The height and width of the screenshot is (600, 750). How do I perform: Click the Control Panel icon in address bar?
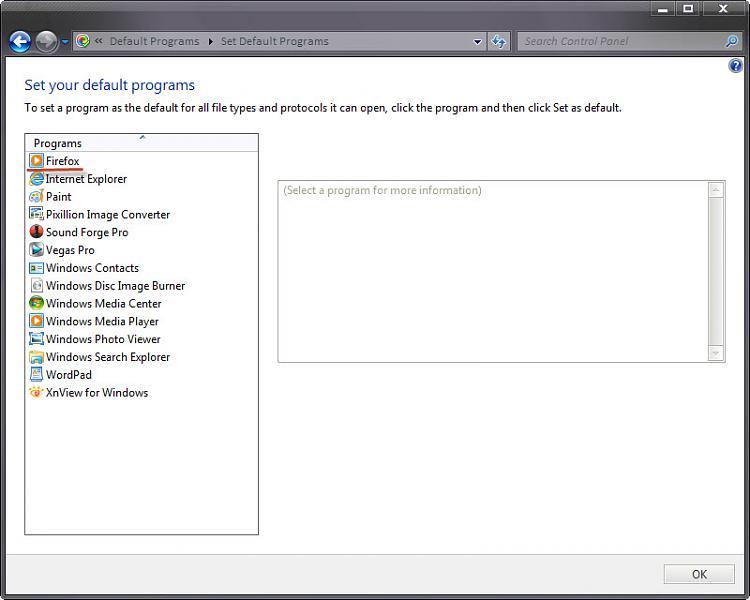(x=83, y=41)
